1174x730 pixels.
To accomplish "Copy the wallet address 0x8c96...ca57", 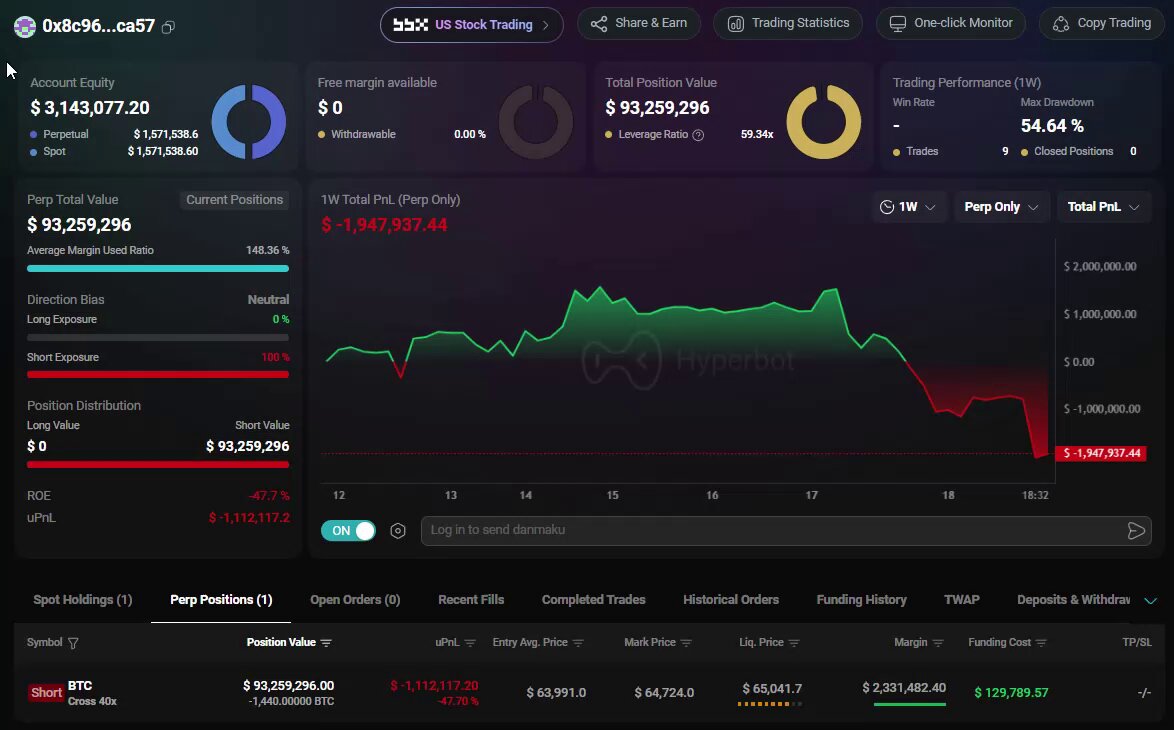I will 168,27.
